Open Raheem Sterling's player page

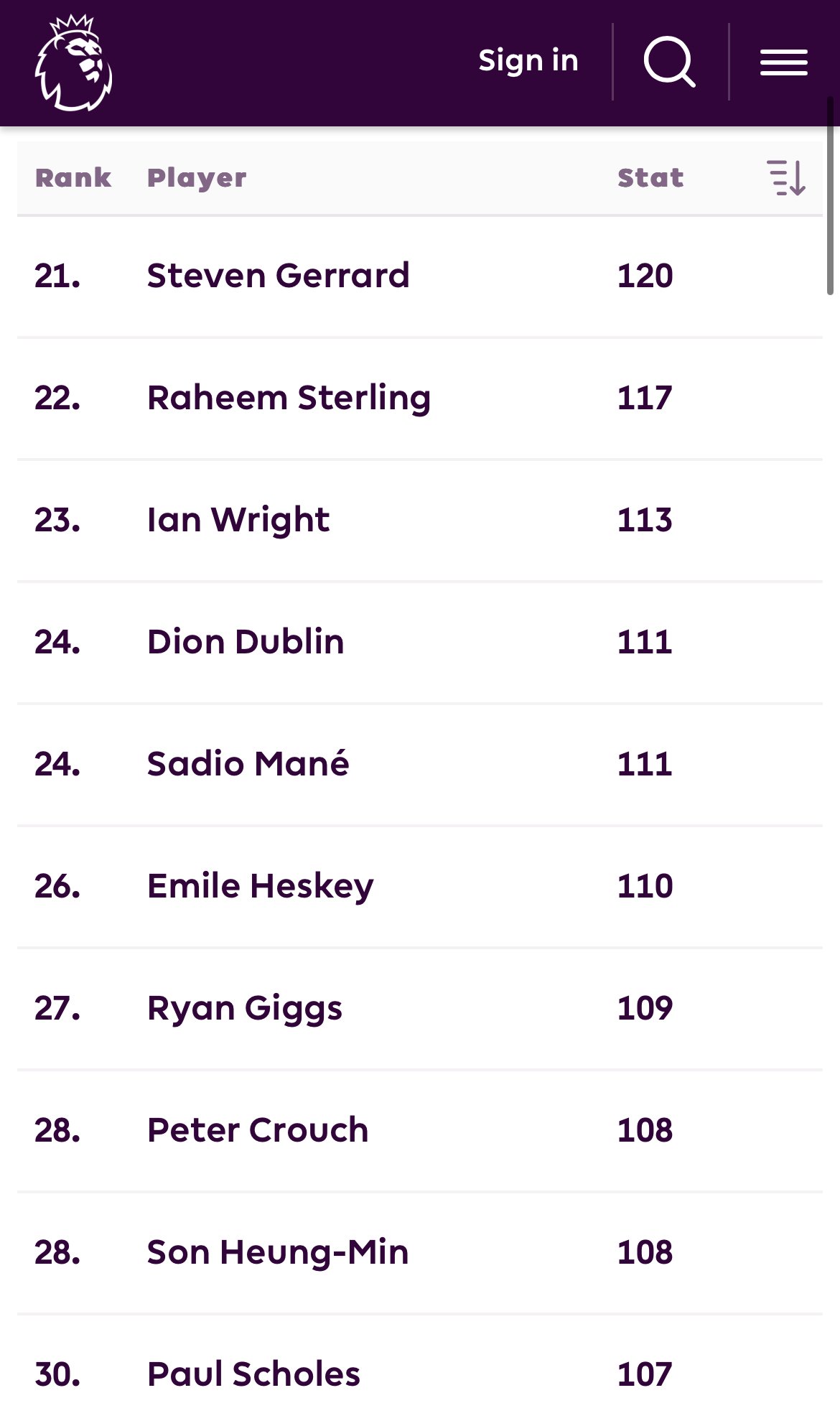pyautogui.click(x=289, y=399)
